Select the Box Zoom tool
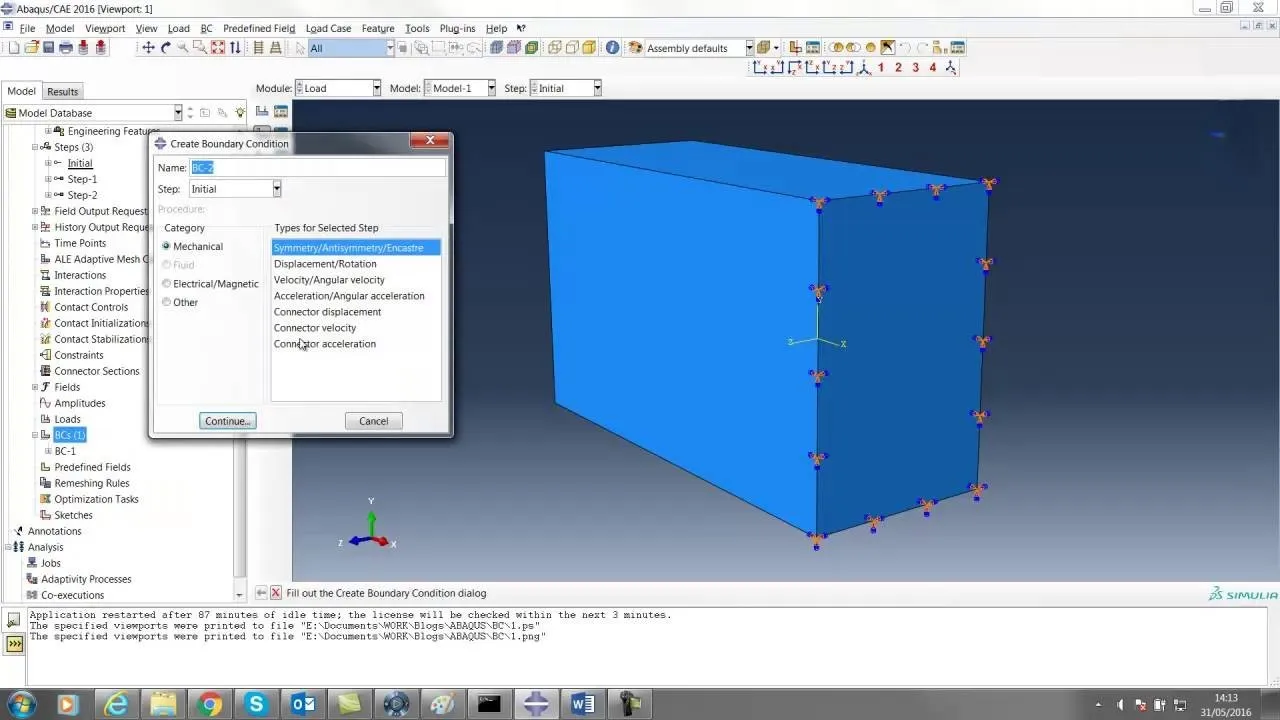Image resolution: width=1280 pixels, height=720 pixels. tap(199, 48)
